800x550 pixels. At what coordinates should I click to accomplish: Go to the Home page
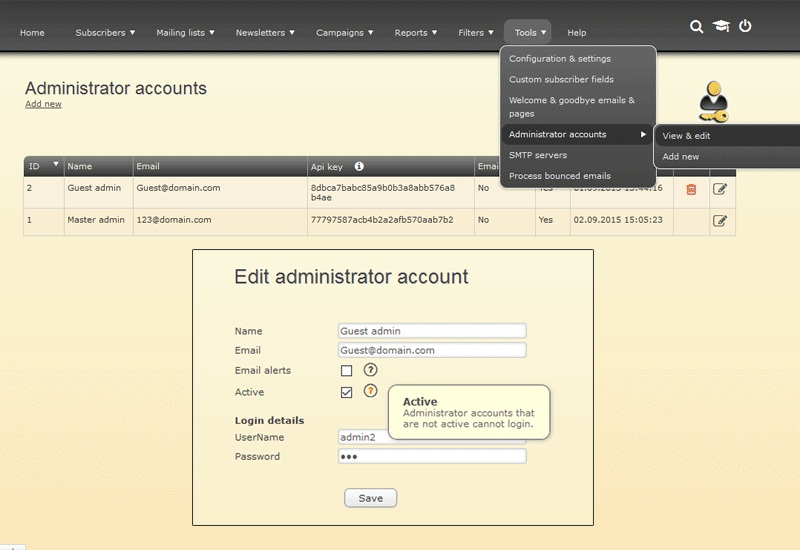(32, 33)
